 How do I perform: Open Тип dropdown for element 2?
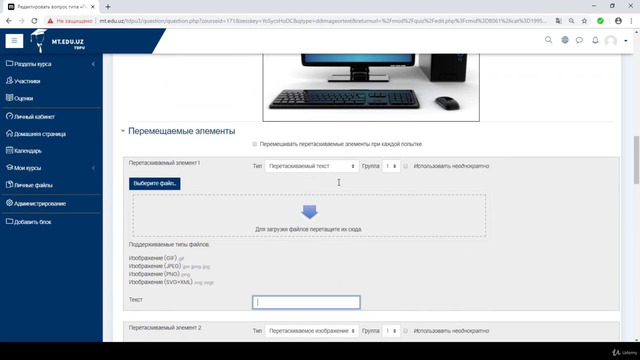coord(312,331)
